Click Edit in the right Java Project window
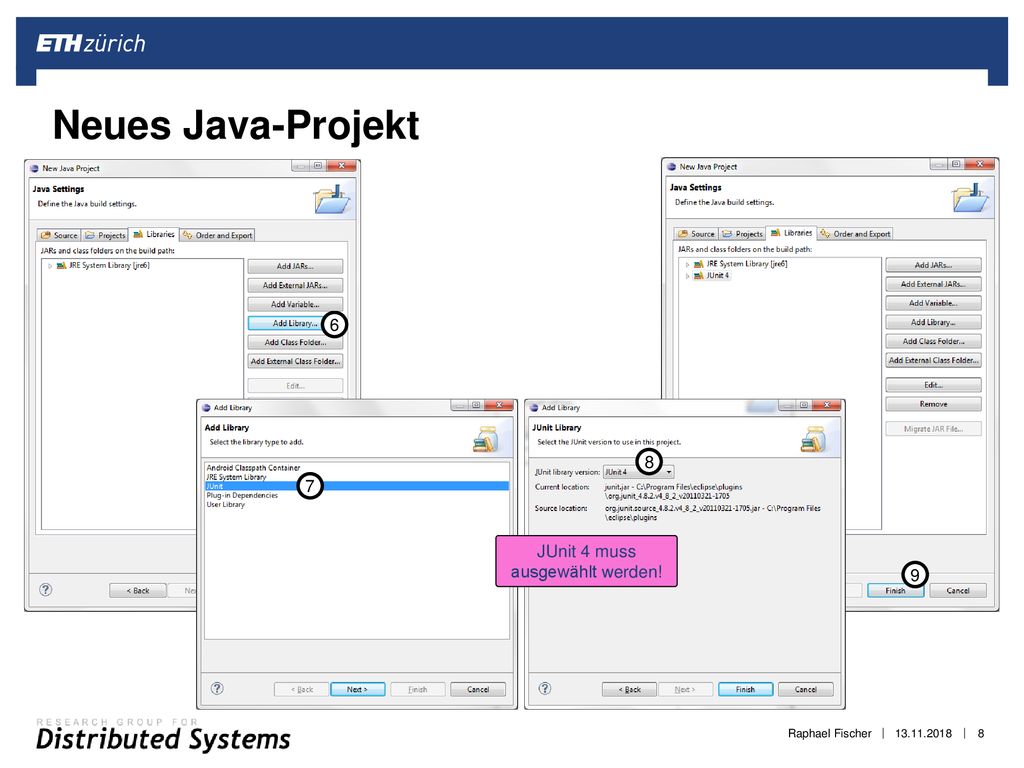 click(x=933, y=385)
